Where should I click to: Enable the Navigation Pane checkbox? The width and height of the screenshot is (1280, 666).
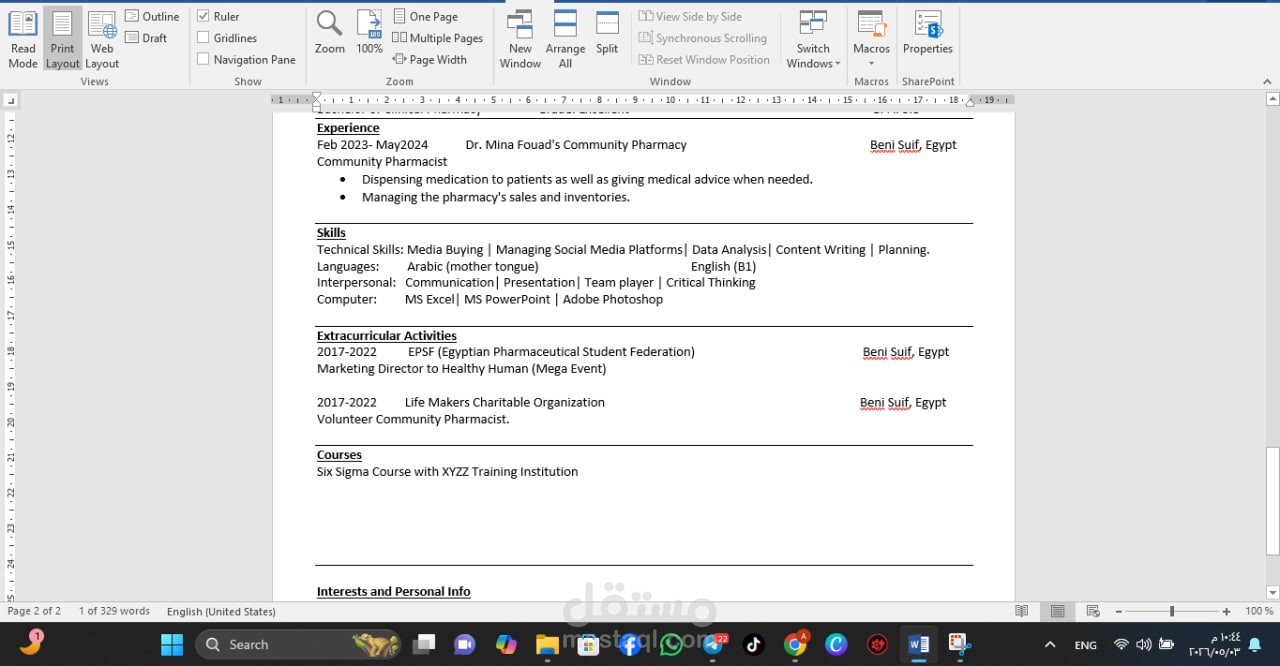pyautogui.click(x=203, y=59)
